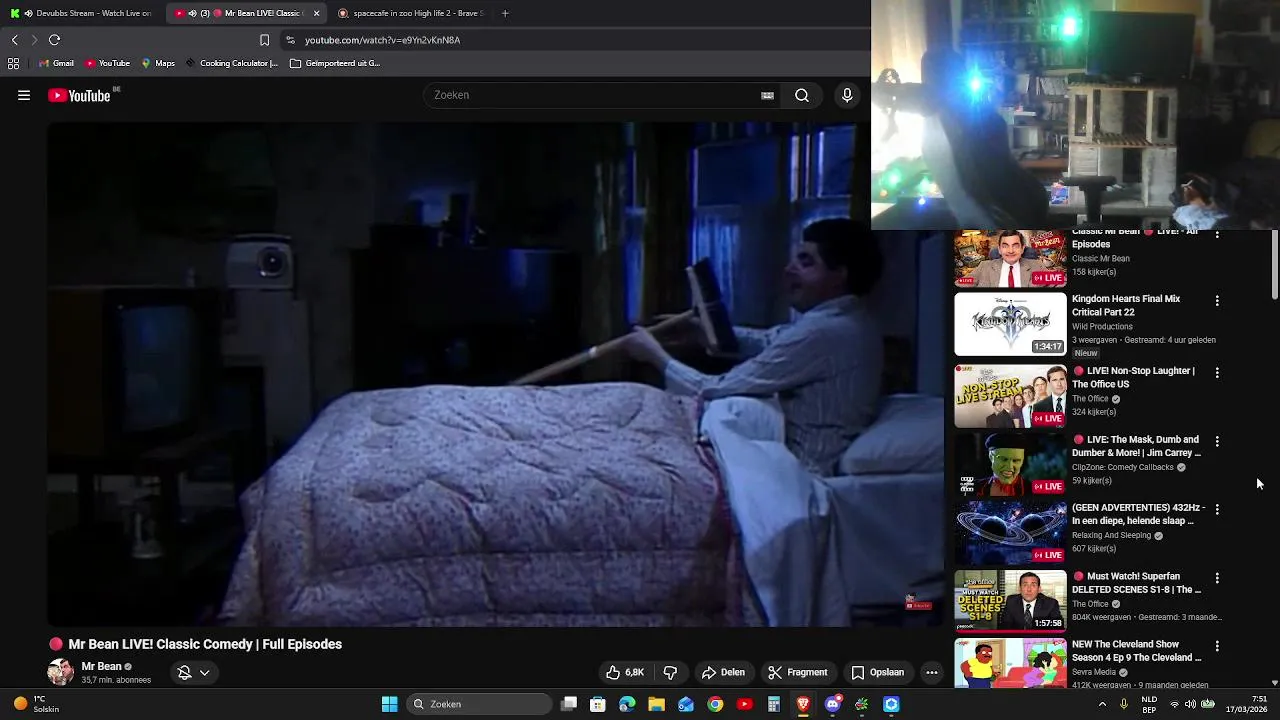1280x720 pixels.
Task: Open options for Superfan Deleted Scenes video
Action: 1217,579
